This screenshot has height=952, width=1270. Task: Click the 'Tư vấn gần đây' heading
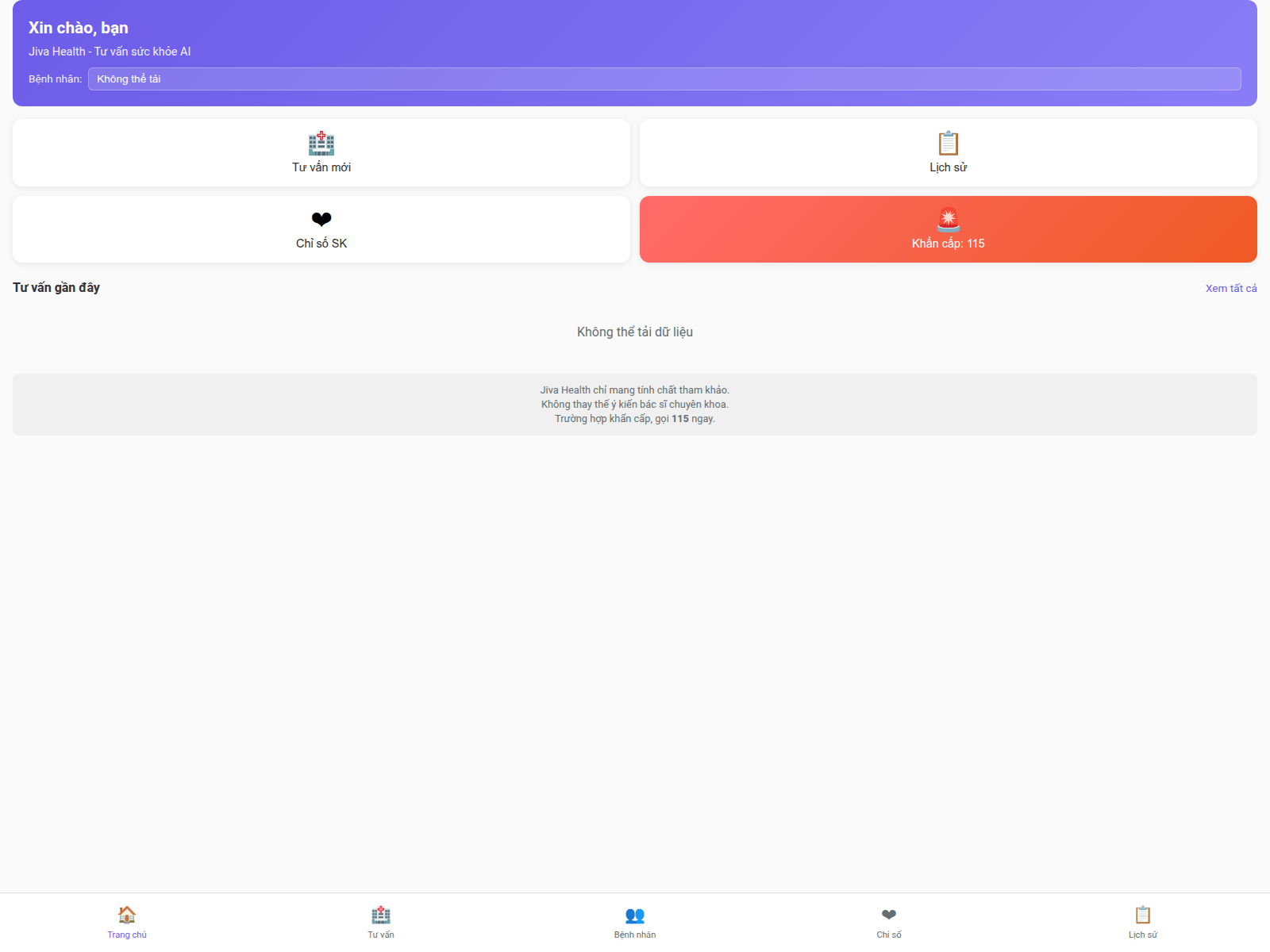56,287
